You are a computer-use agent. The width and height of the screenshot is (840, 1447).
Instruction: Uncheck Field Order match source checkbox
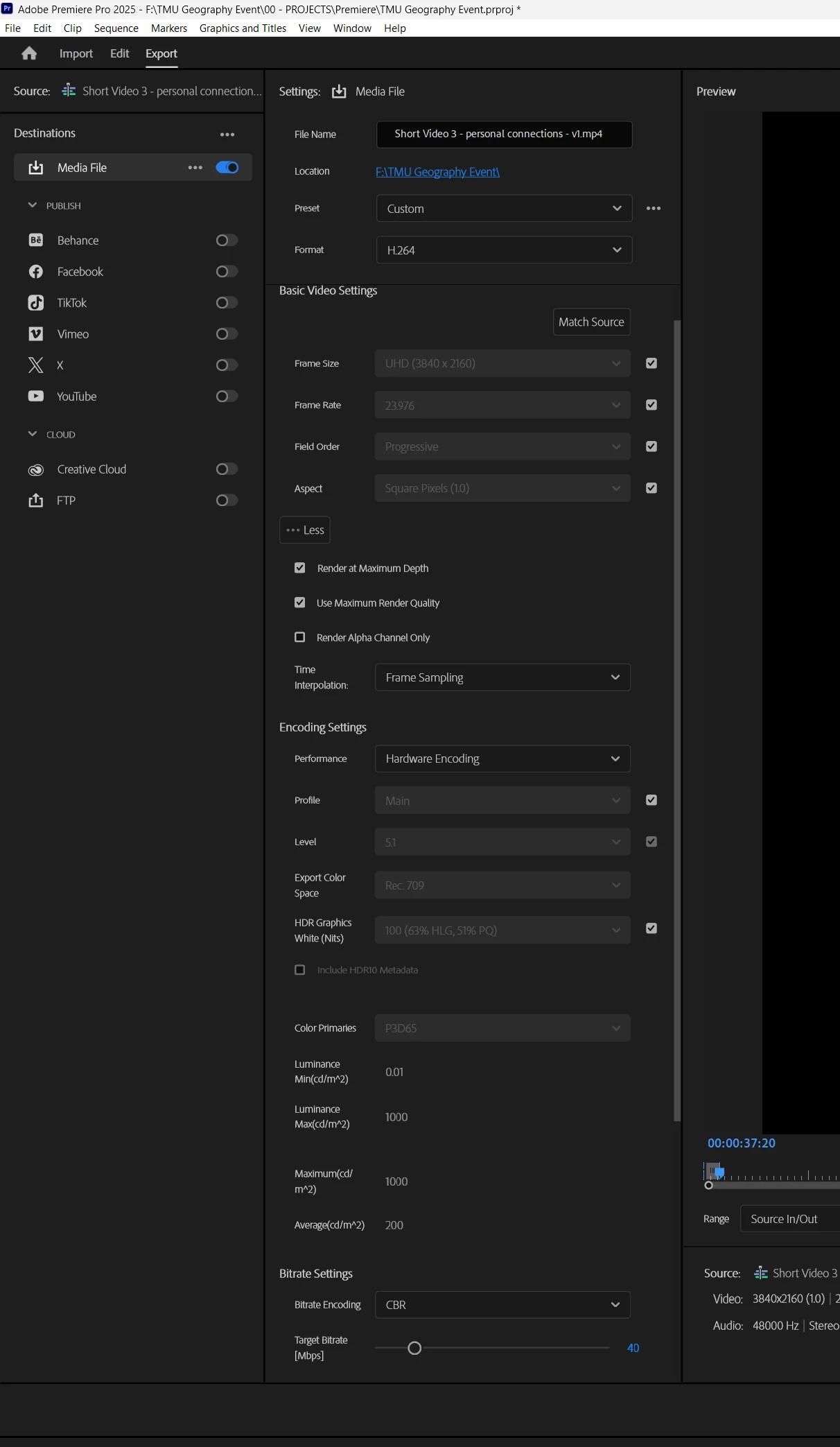(651, 446)
